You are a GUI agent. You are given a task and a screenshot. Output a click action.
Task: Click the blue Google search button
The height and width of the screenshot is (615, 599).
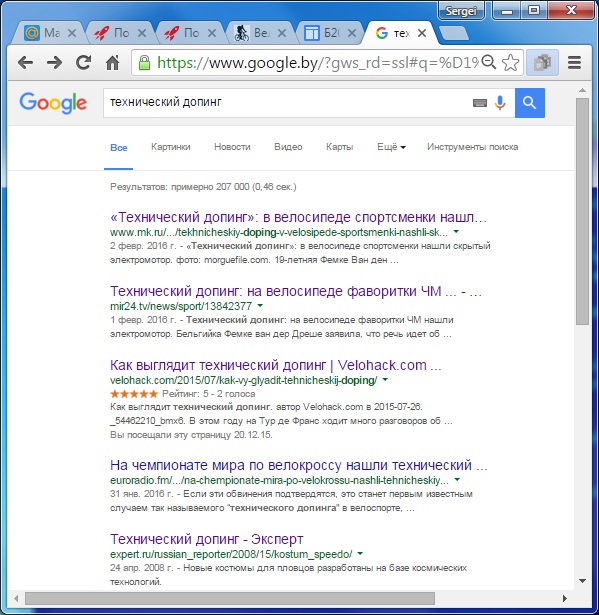[x=530, y=103]
